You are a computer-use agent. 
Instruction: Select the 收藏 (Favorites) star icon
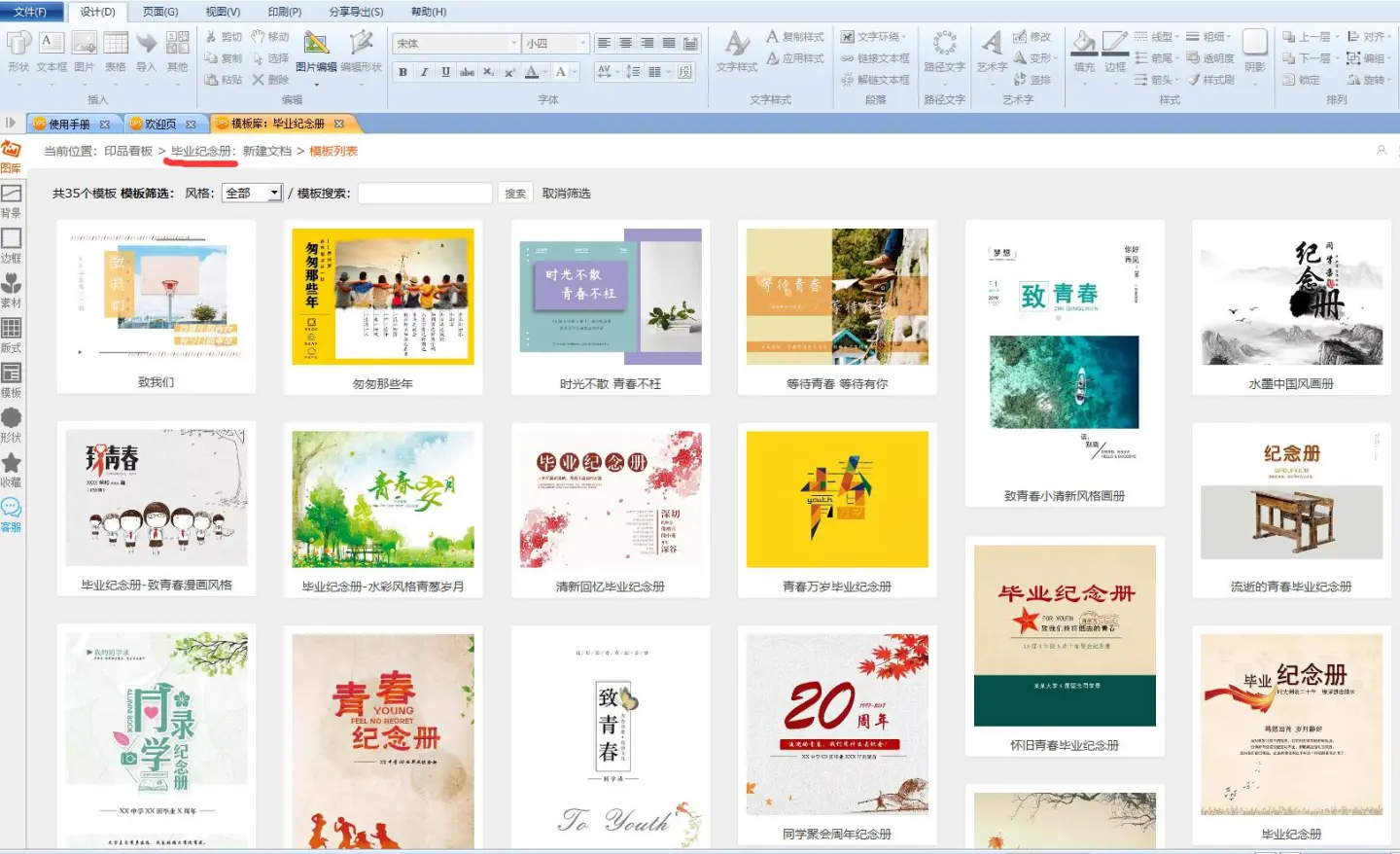click(x=11, y=467)
